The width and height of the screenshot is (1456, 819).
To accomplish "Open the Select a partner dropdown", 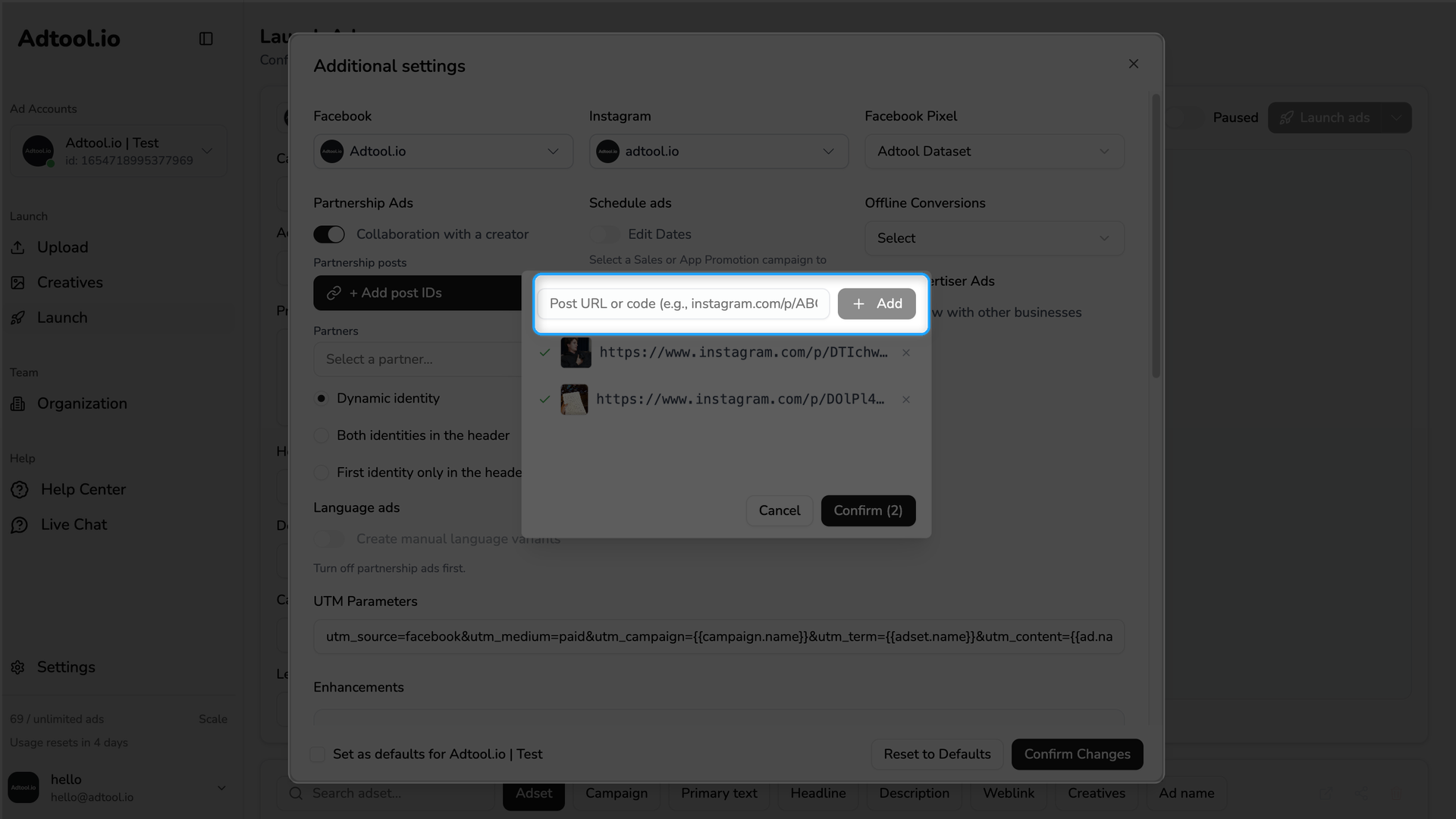I will point(418,359).
